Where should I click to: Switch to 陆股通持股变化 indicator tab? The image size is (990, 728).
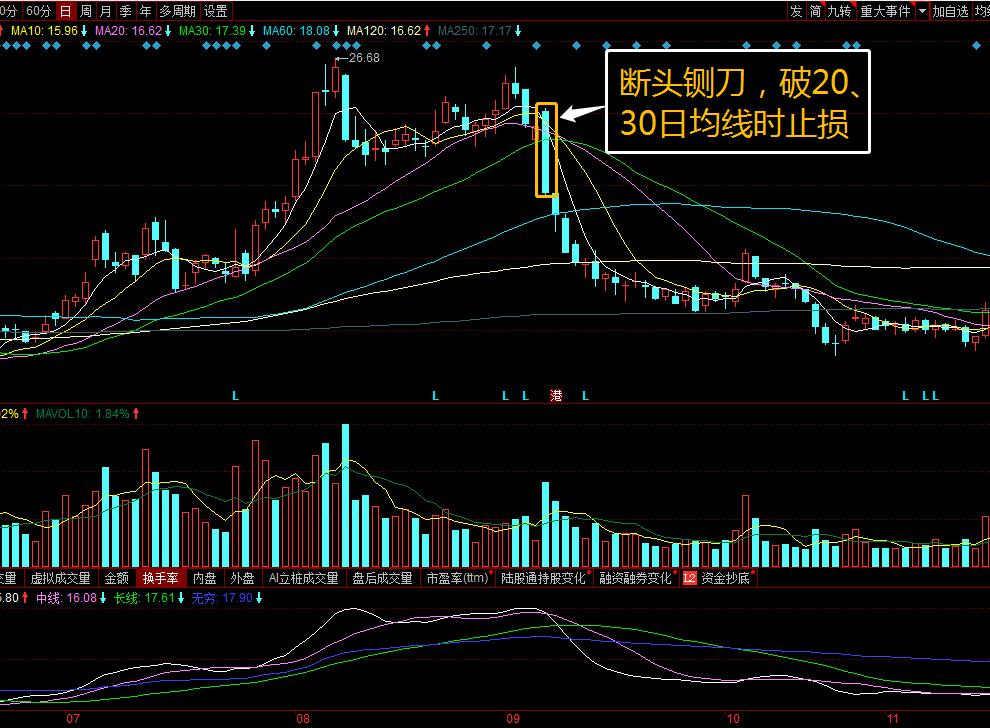[x=544, y=578]
